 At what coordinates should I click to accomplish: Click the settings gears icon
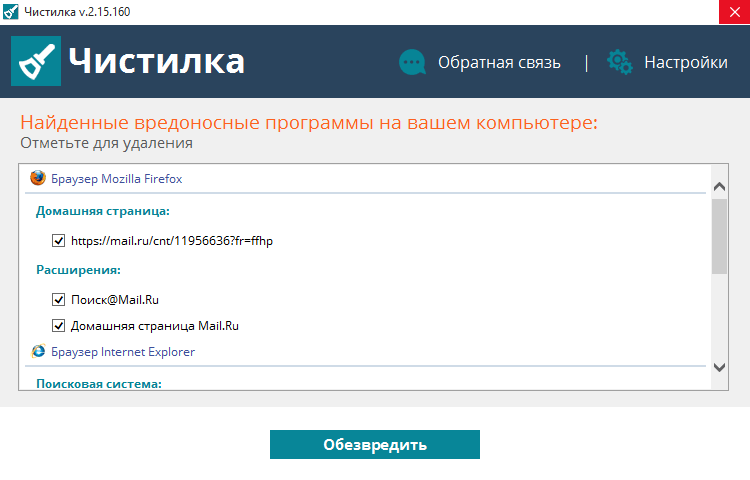point(619,62)
